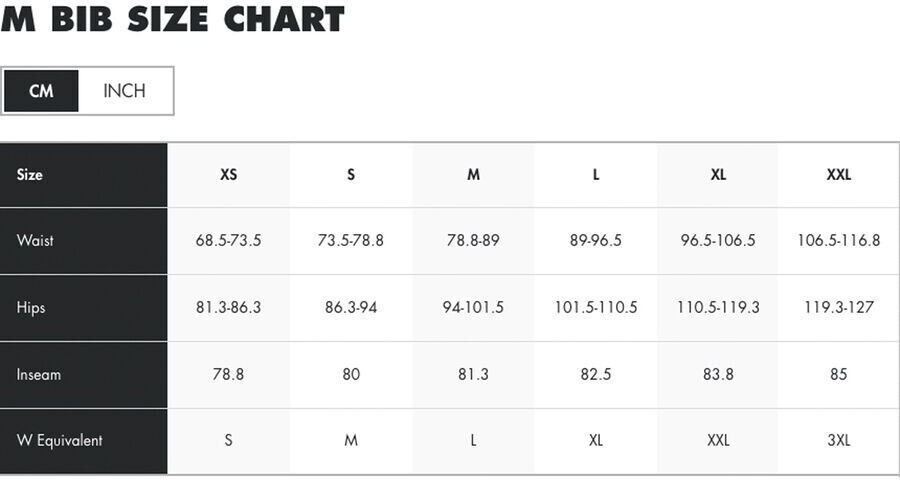Switch units to INCH

click(125, 91)
